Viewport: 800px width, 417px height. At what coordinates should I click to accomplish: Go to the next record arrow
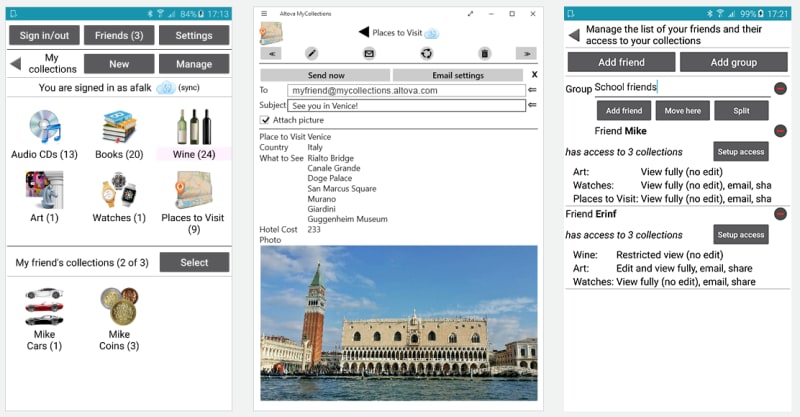[526, 53]
